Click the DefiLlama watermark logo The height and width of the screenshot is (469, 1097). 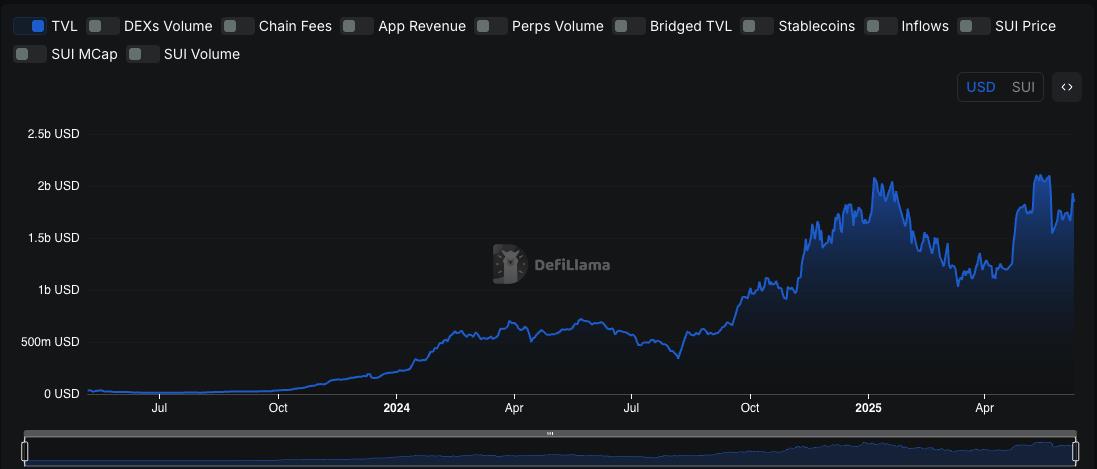(551, 265)
